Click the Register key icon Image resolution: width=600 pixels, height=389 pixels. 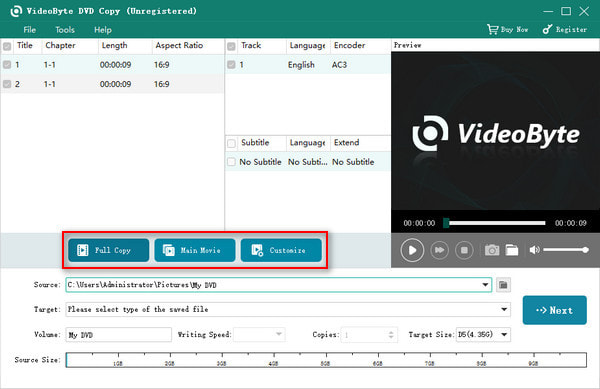548,29
